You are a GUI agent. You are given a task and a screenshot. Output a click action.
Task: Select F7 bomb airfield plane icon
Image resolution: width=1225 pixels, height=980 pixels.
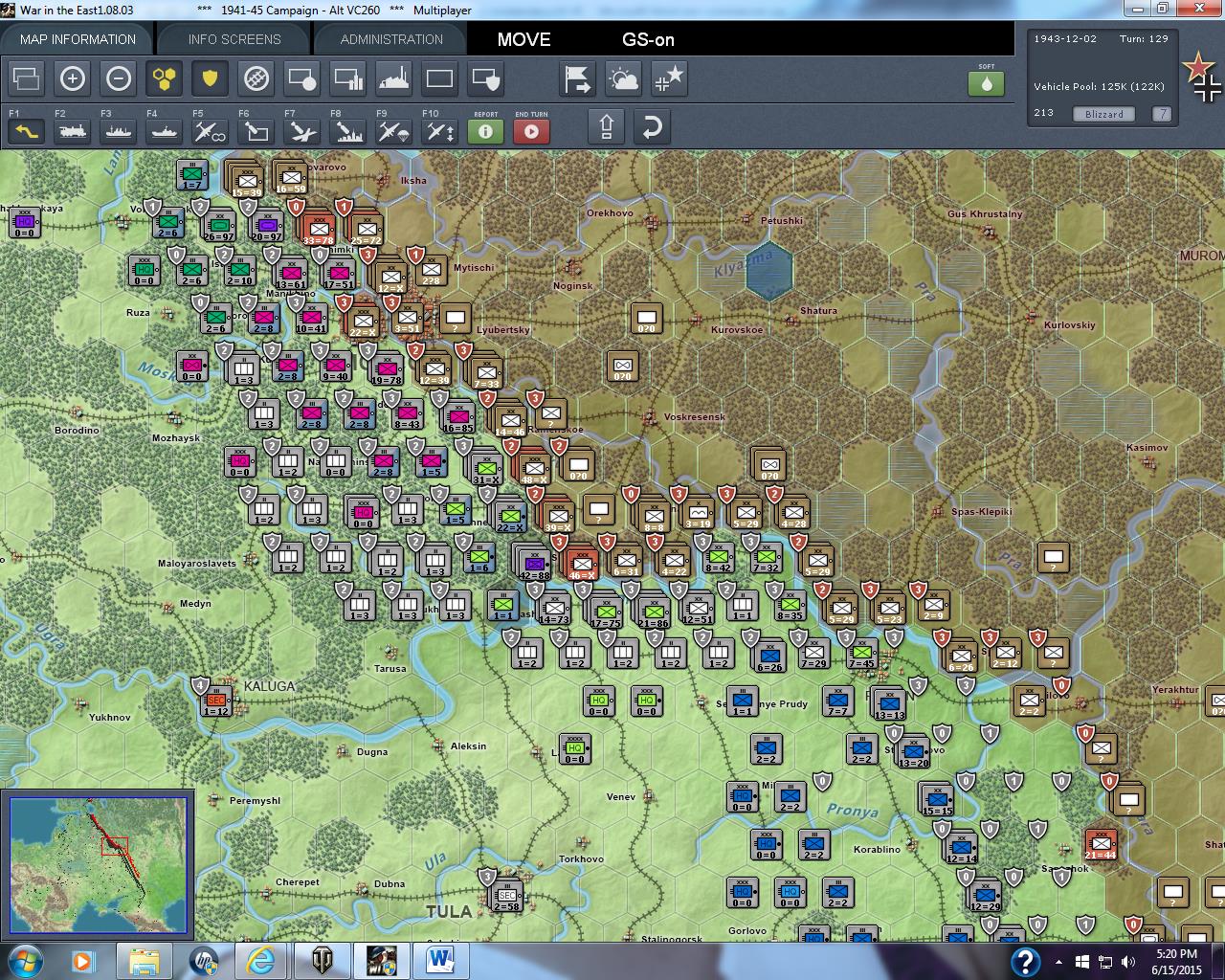pos(301,130)
